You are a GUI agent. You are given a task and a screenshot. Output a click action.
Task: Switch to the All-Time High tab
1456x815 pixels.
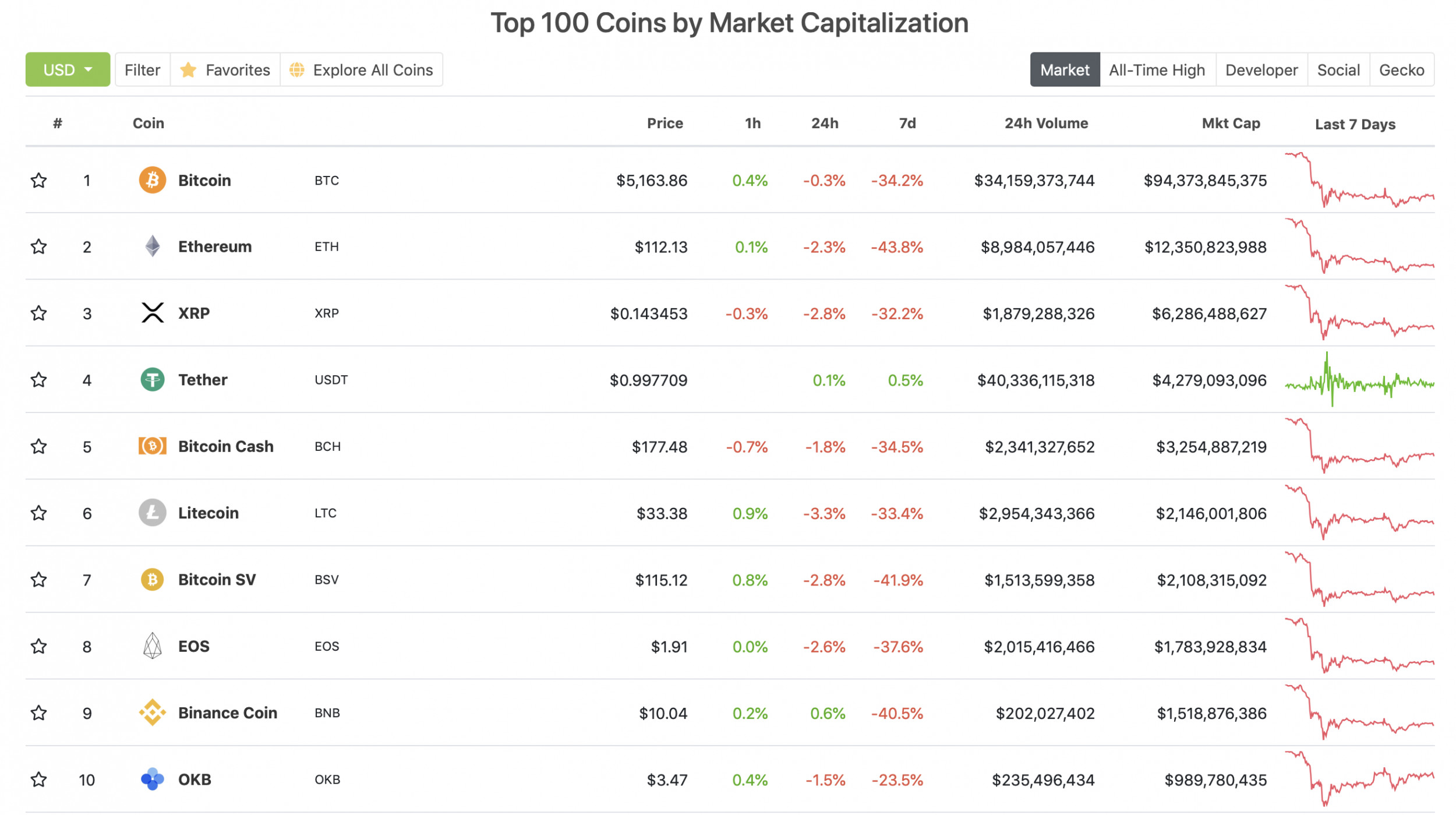coord(1157,70)
